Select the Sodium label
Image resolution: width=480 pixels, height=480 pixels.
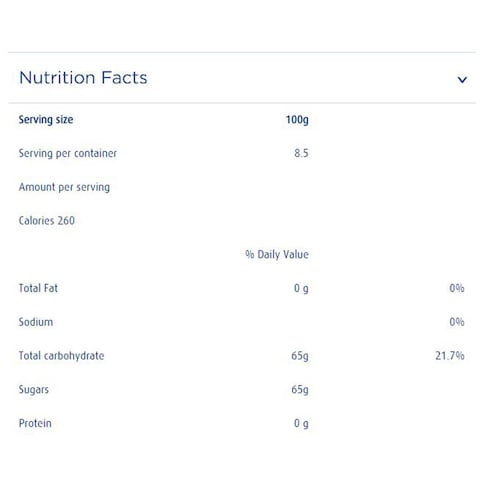point(36,322)
